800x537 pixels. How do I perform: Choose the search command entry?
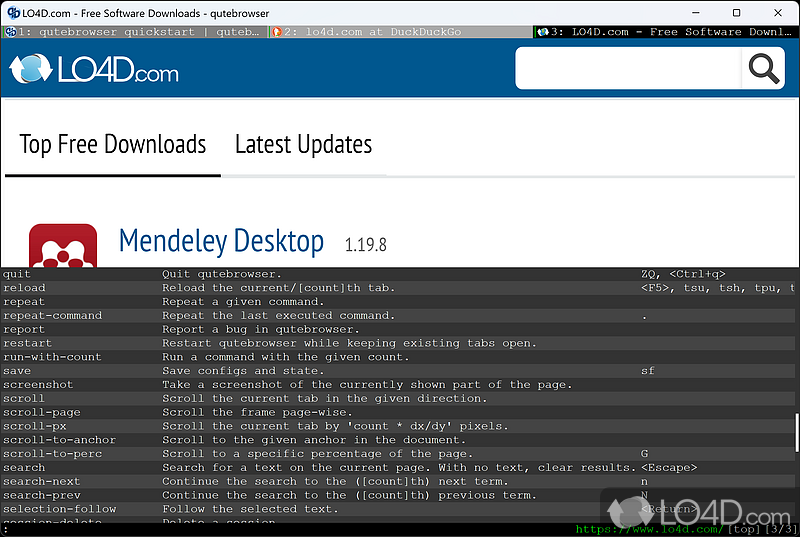(x=398, y=467)
